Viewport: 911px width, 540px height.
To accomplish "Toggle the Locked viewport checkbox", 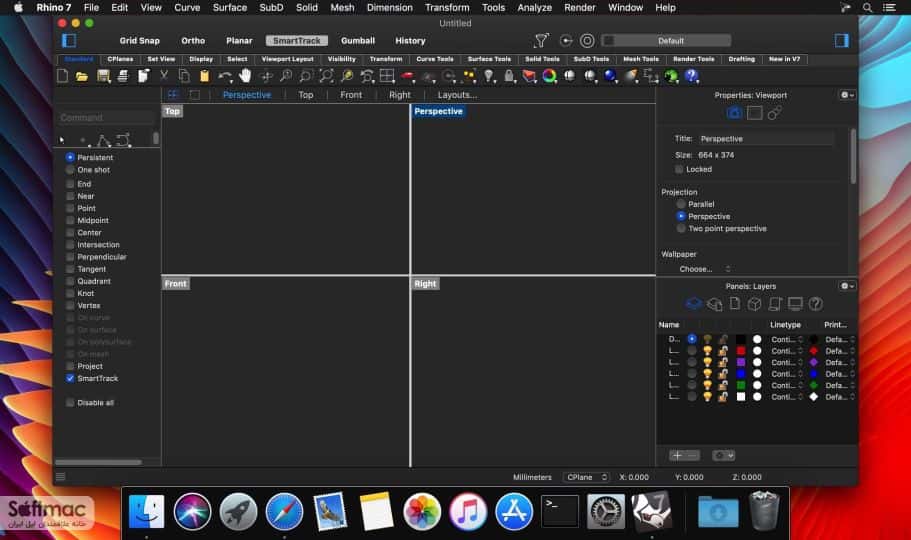I will [679, 169].
